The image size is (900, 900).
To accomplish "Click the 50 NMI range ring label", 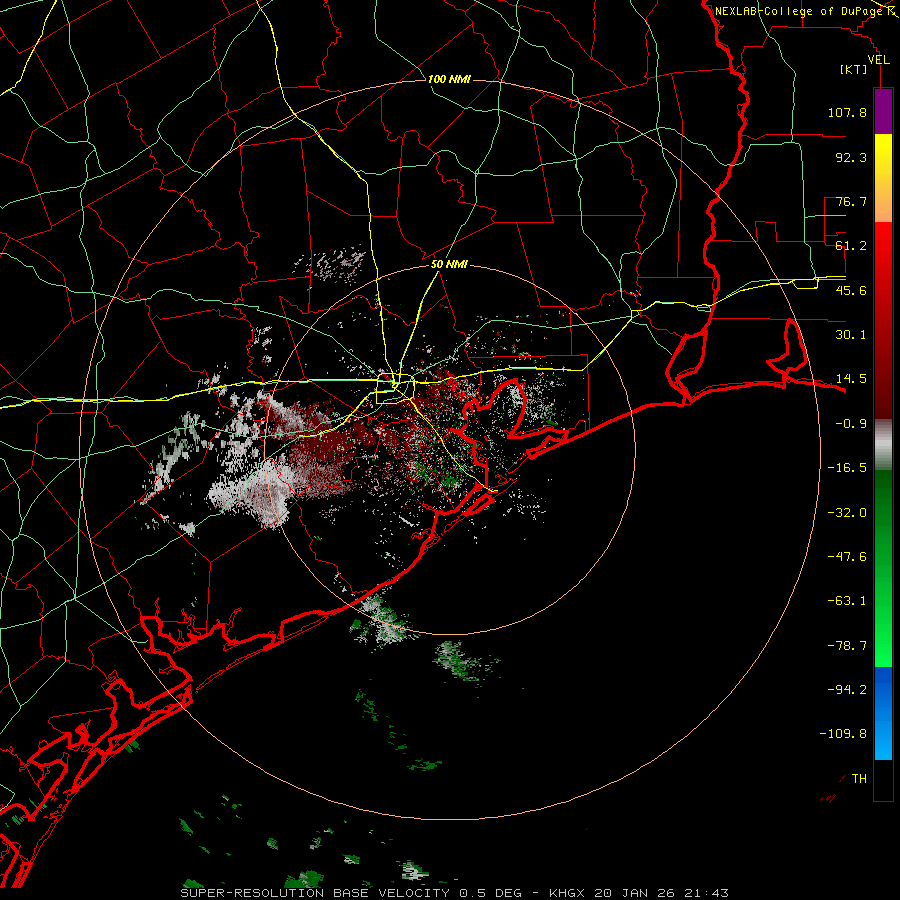I will click(449, 265).
